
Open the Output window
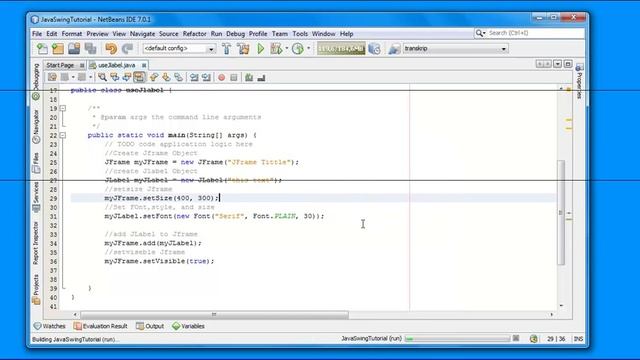(150, 326)
